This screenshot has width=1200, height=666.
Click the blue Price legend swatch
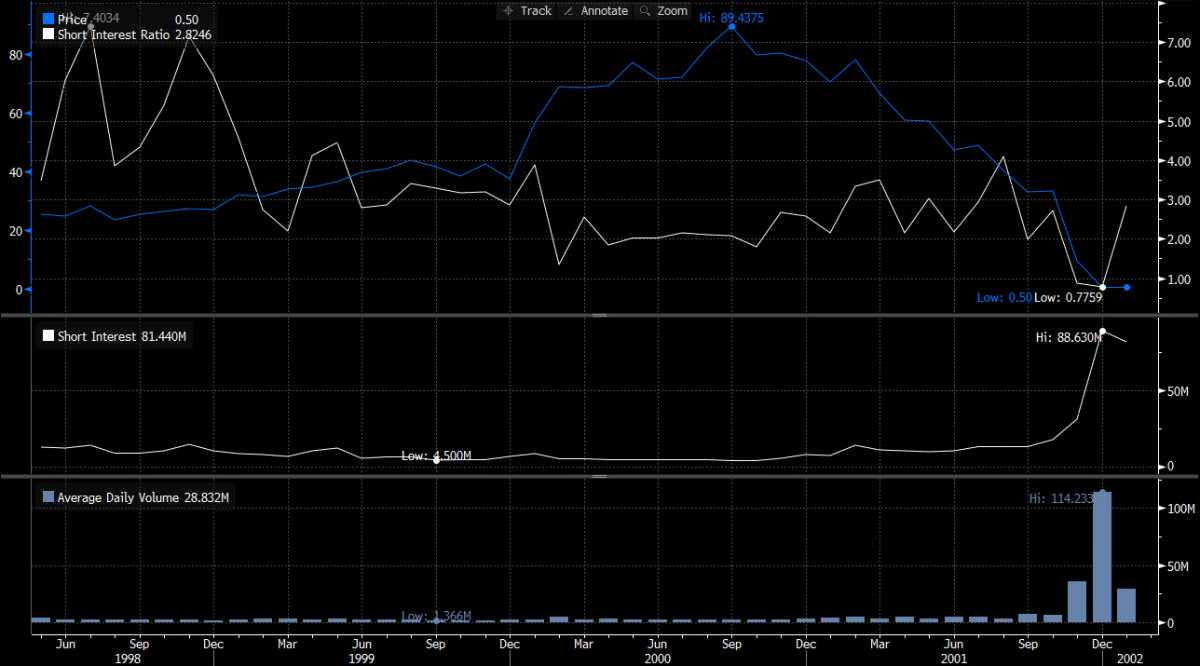tap(47, 19)
